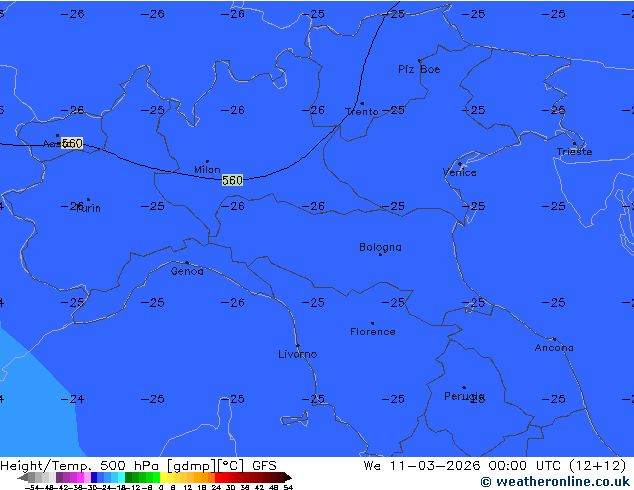
Task: Click the forecast date We 11-03-2026
Action: click(x=422, y=466)
